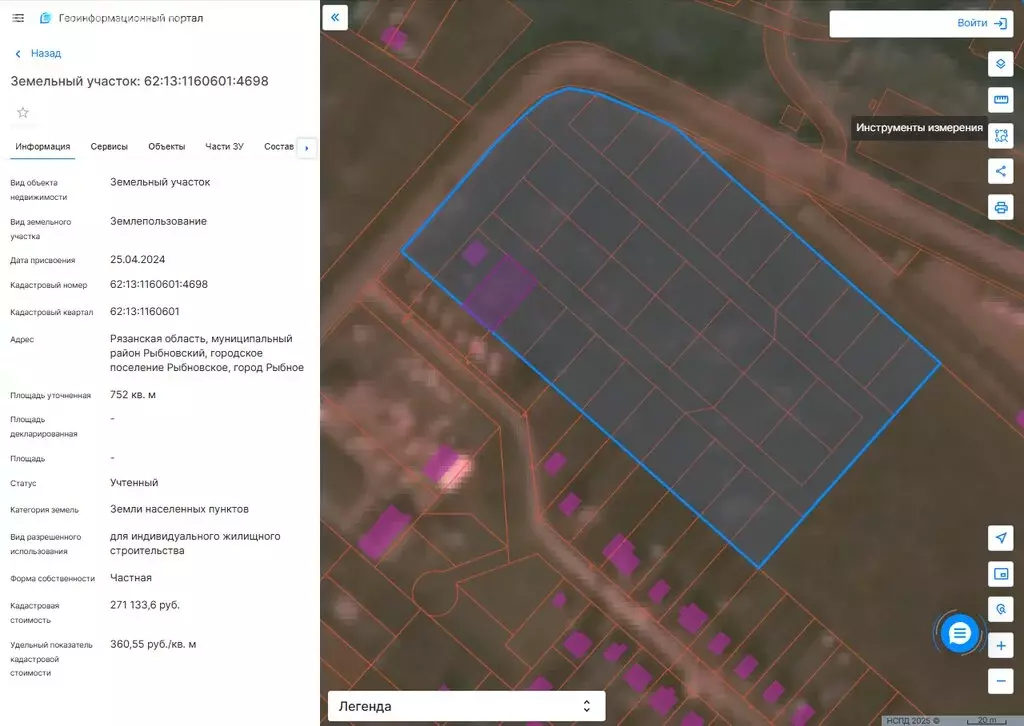Viewport: 1024px width, 726px height.
Task: Click the Адрес field label
Action: coord(22,339)
